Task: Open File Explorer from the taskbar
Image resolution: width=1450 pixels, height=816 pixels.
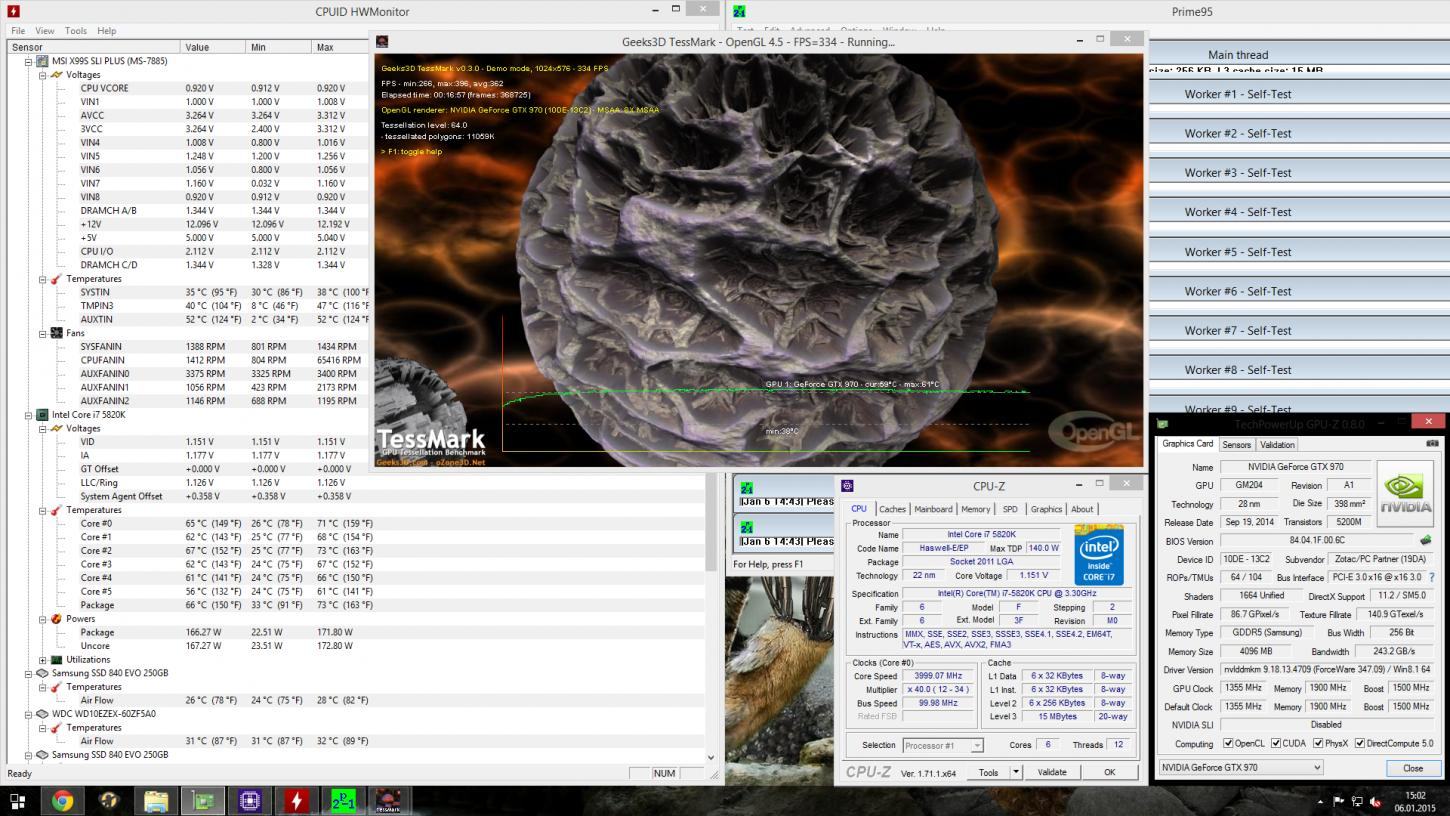Action: 156,801
